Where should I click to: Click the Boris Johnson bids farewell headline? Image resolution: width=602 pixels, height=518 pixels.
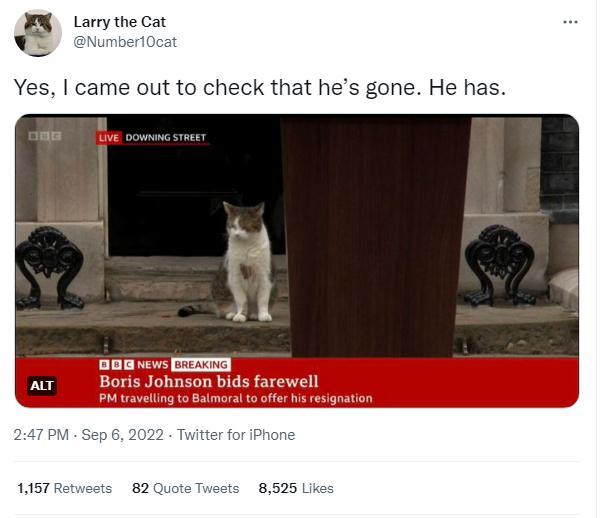[x=208, y=381]
